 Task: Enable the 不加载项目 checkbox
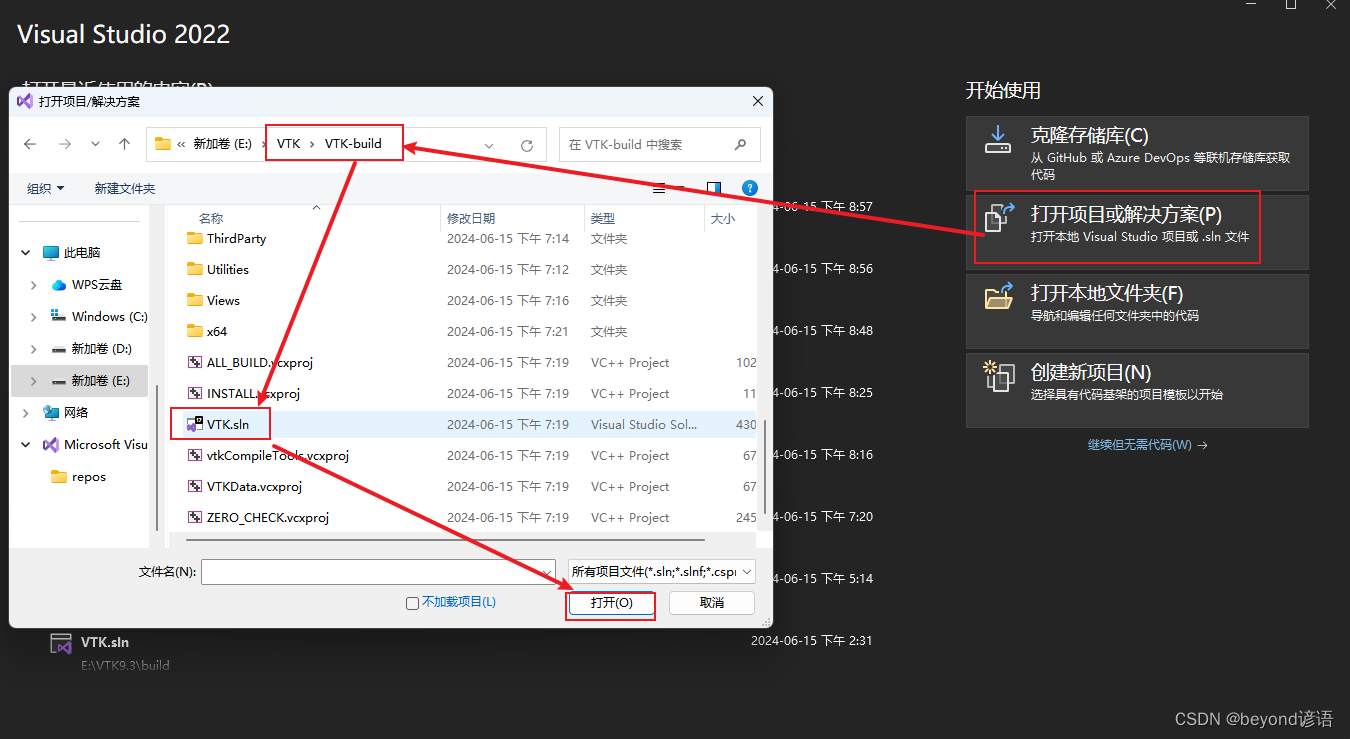pos(412,602)
